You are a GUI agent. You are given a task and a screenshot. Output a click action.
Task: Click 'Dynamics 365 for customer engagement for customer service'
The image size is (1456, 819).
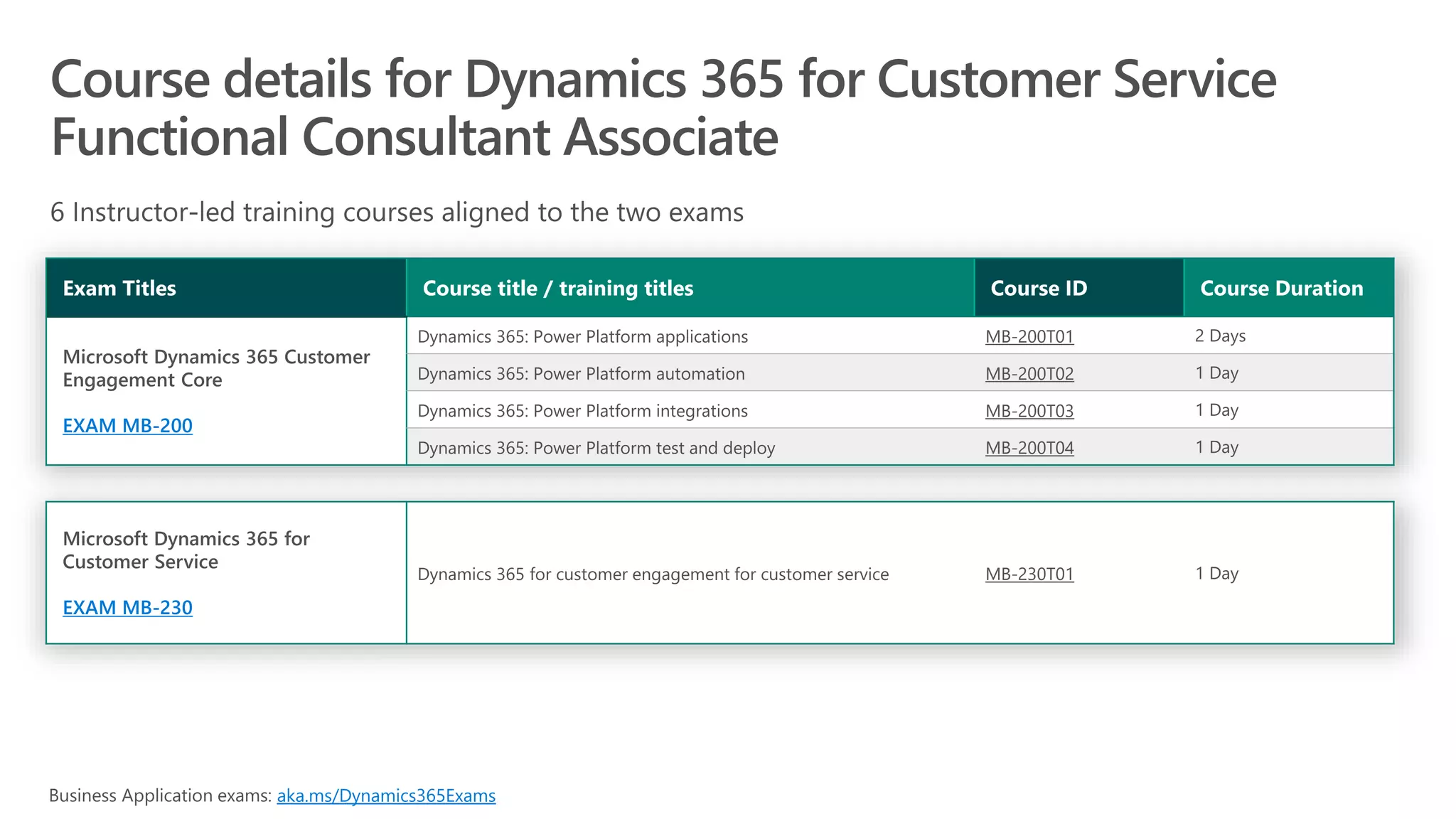653,574
